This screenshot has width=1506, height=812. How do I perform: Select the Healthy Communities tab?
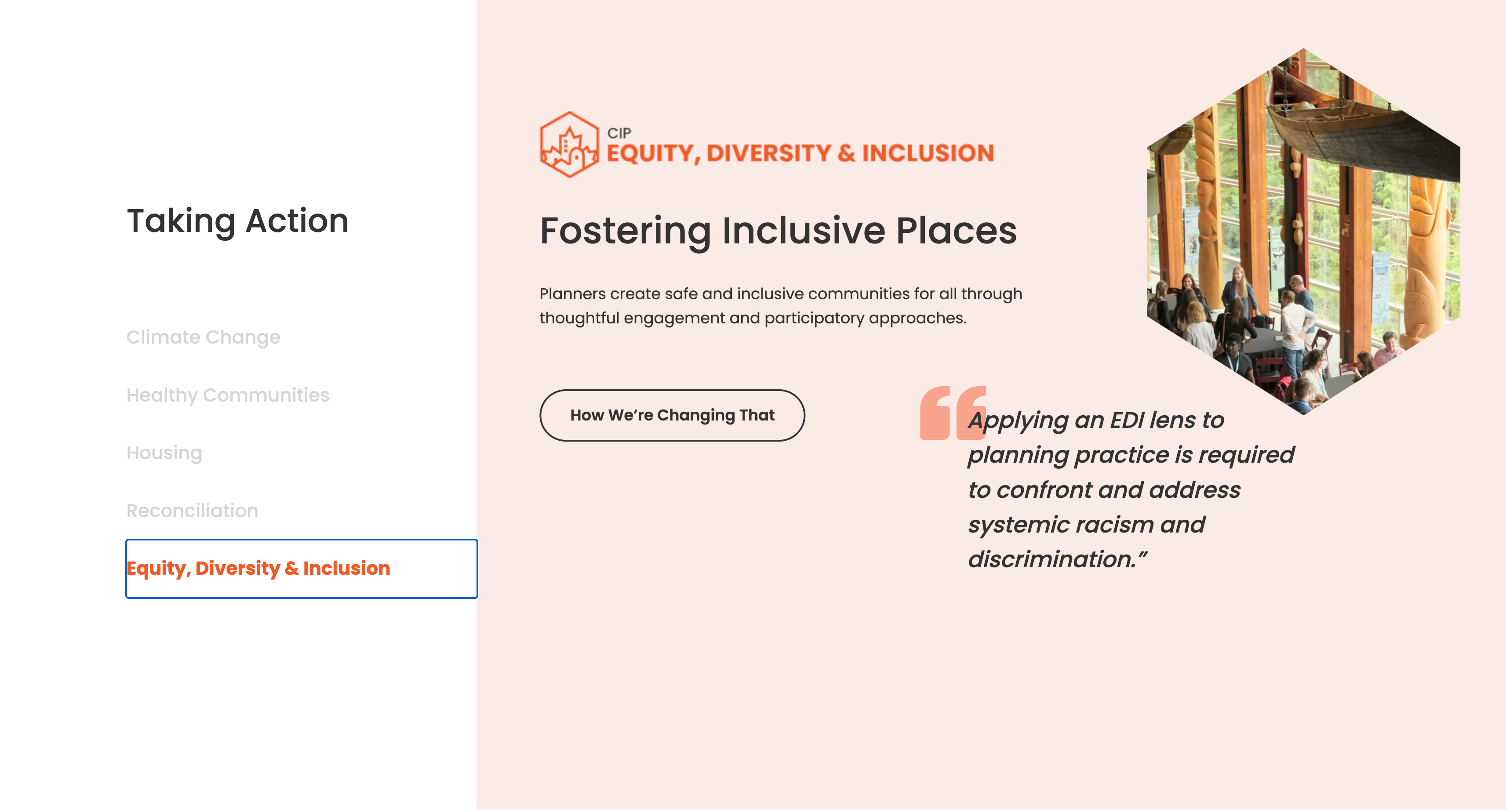tap(227, 395)
